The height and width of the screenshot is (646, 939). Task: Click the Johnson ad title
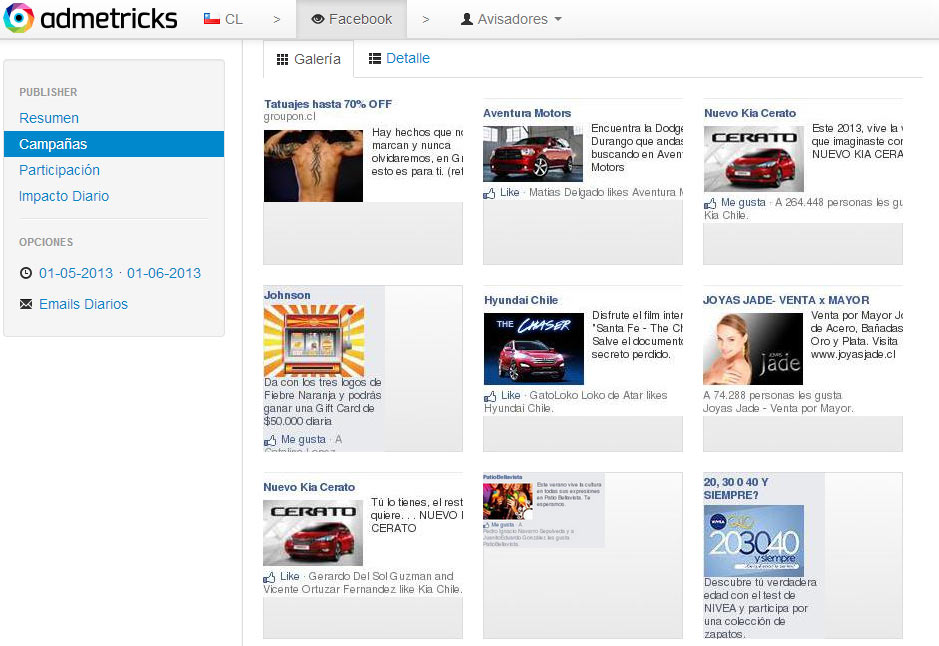(x=287, y=295)
